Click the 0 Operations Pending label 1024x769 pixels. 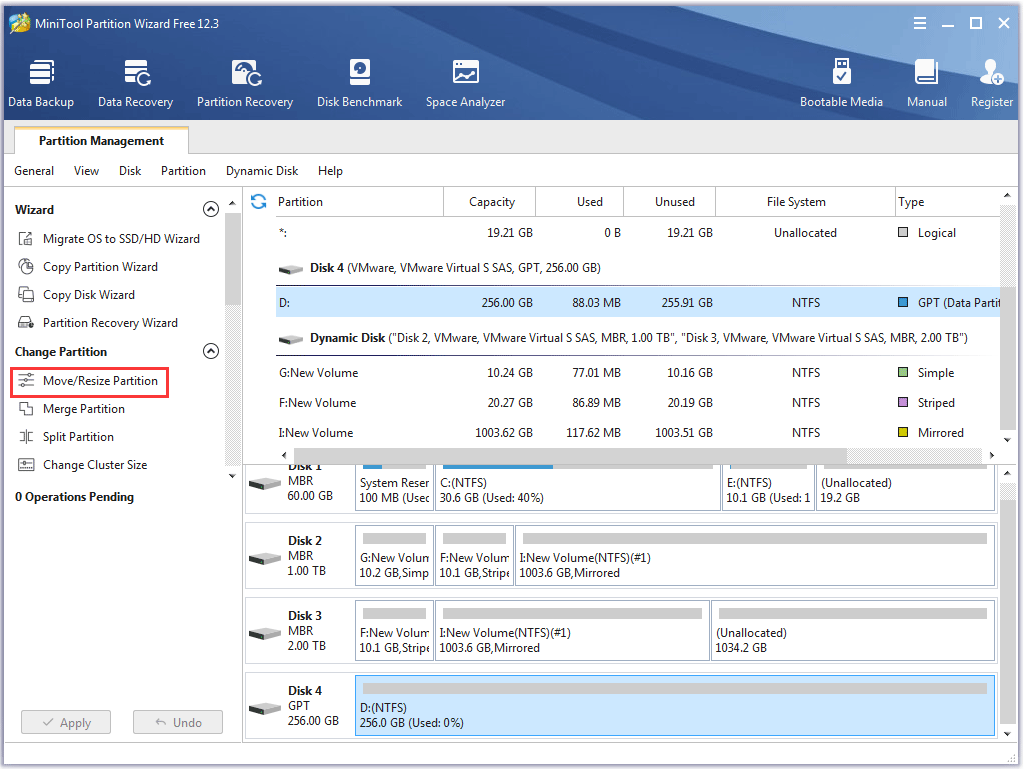pyautogui.click(x=74, y=497)
